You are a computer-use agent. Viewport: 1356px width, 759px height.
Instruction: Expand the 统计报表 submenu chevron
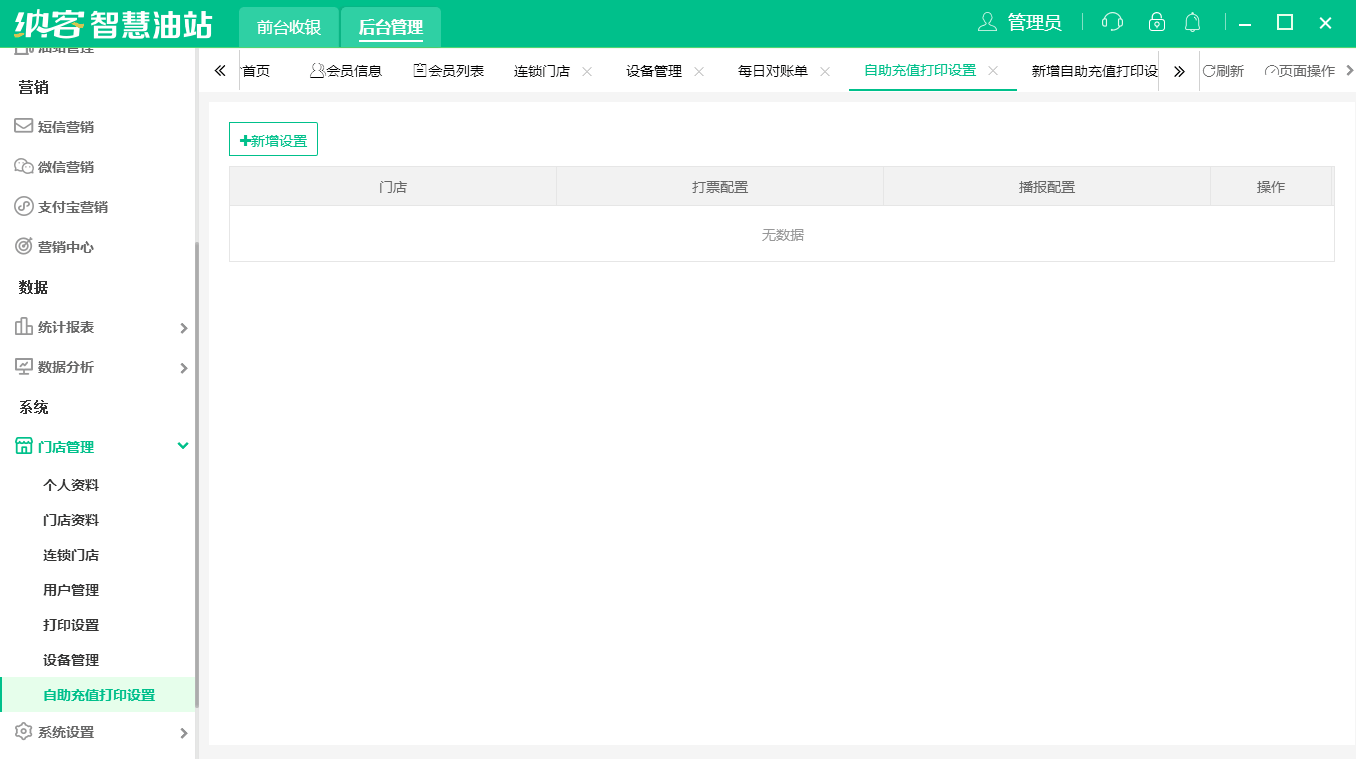pyautogui.click(x=184, y=327)
